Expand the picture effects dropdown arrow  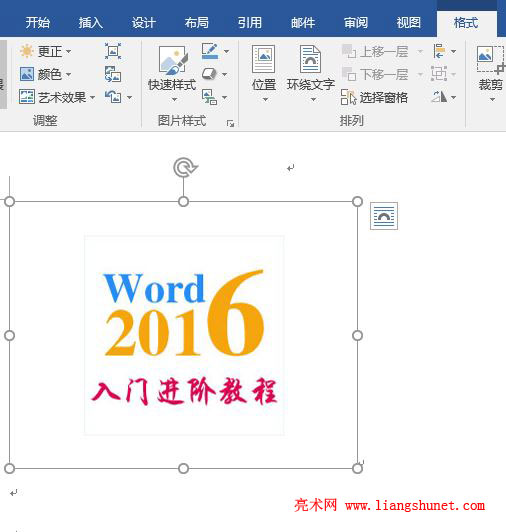(224, 74)
